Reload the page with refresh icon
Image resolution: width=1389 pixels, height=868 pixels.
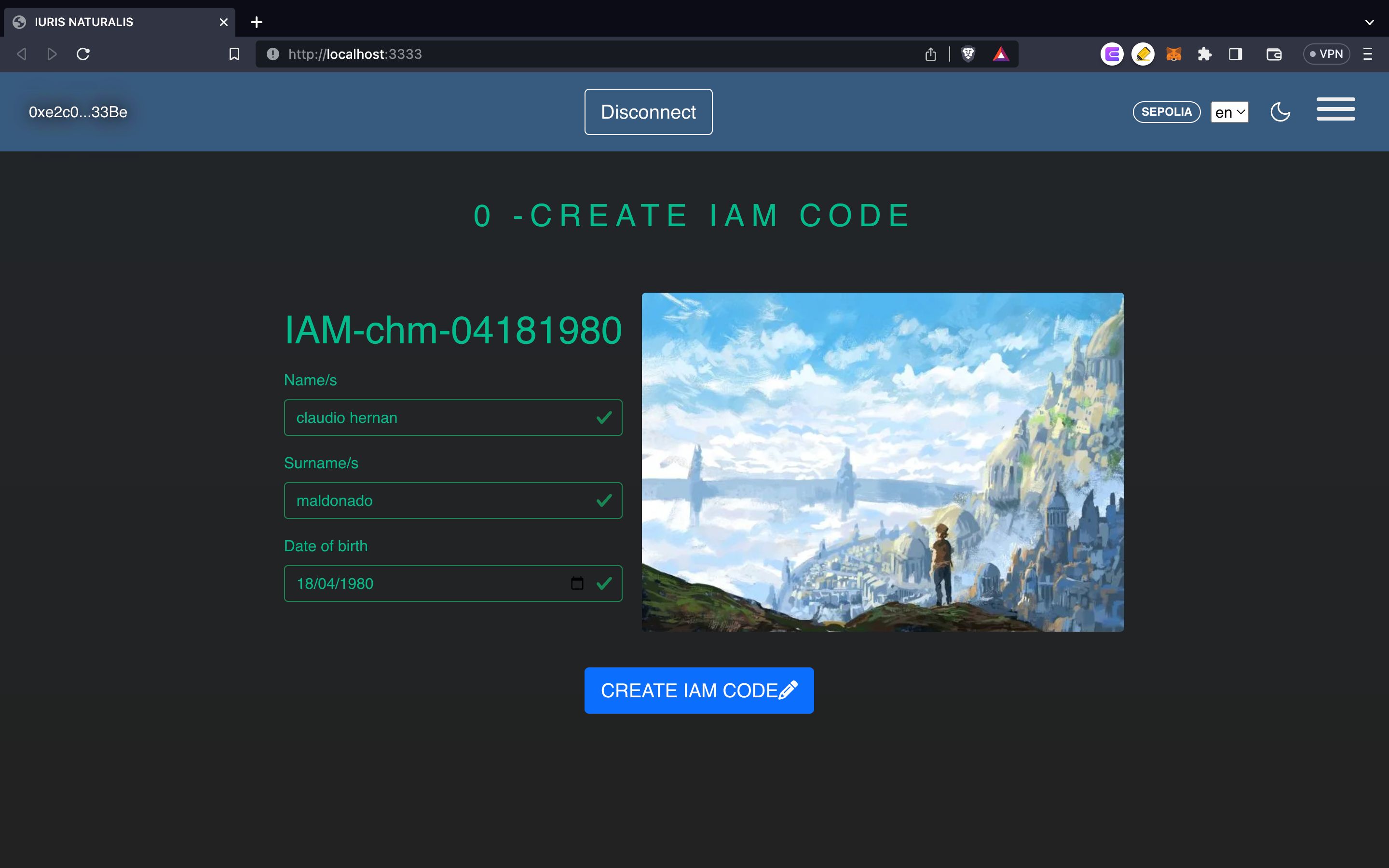tap(83, 54)
